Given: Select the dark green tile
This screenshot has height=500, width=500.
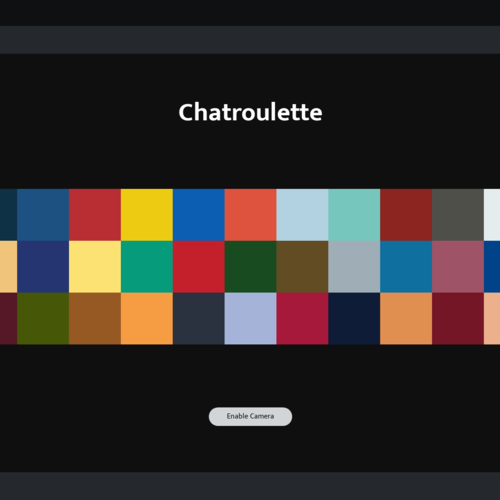Looking at the screenshot, I should pyautogui.click(x=250, y=267).
